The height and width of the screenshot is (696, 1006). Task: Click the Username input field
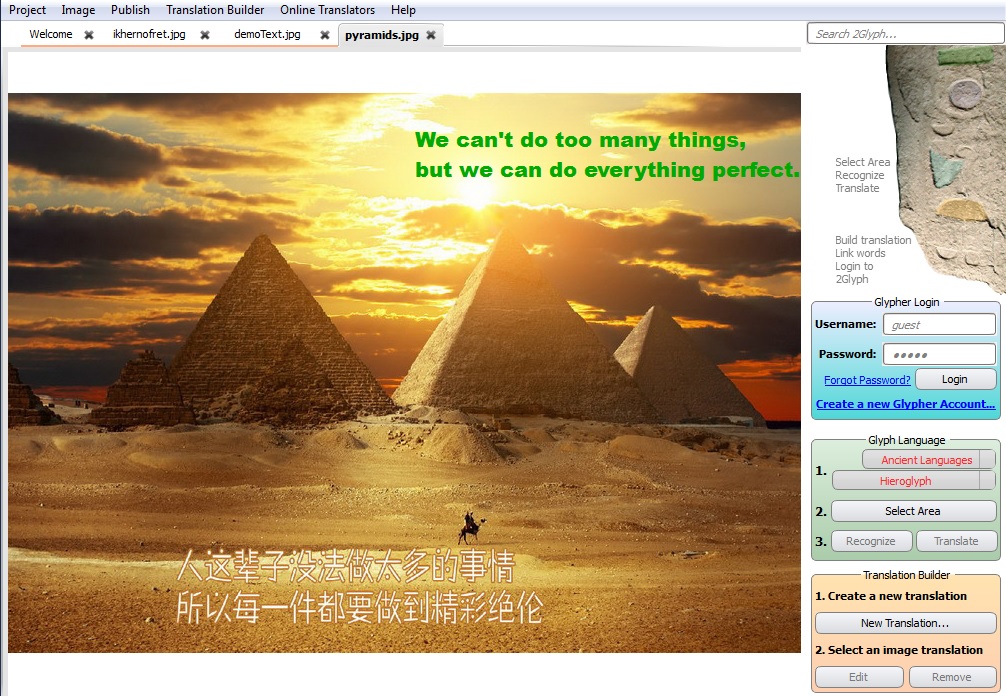[939, 325]
